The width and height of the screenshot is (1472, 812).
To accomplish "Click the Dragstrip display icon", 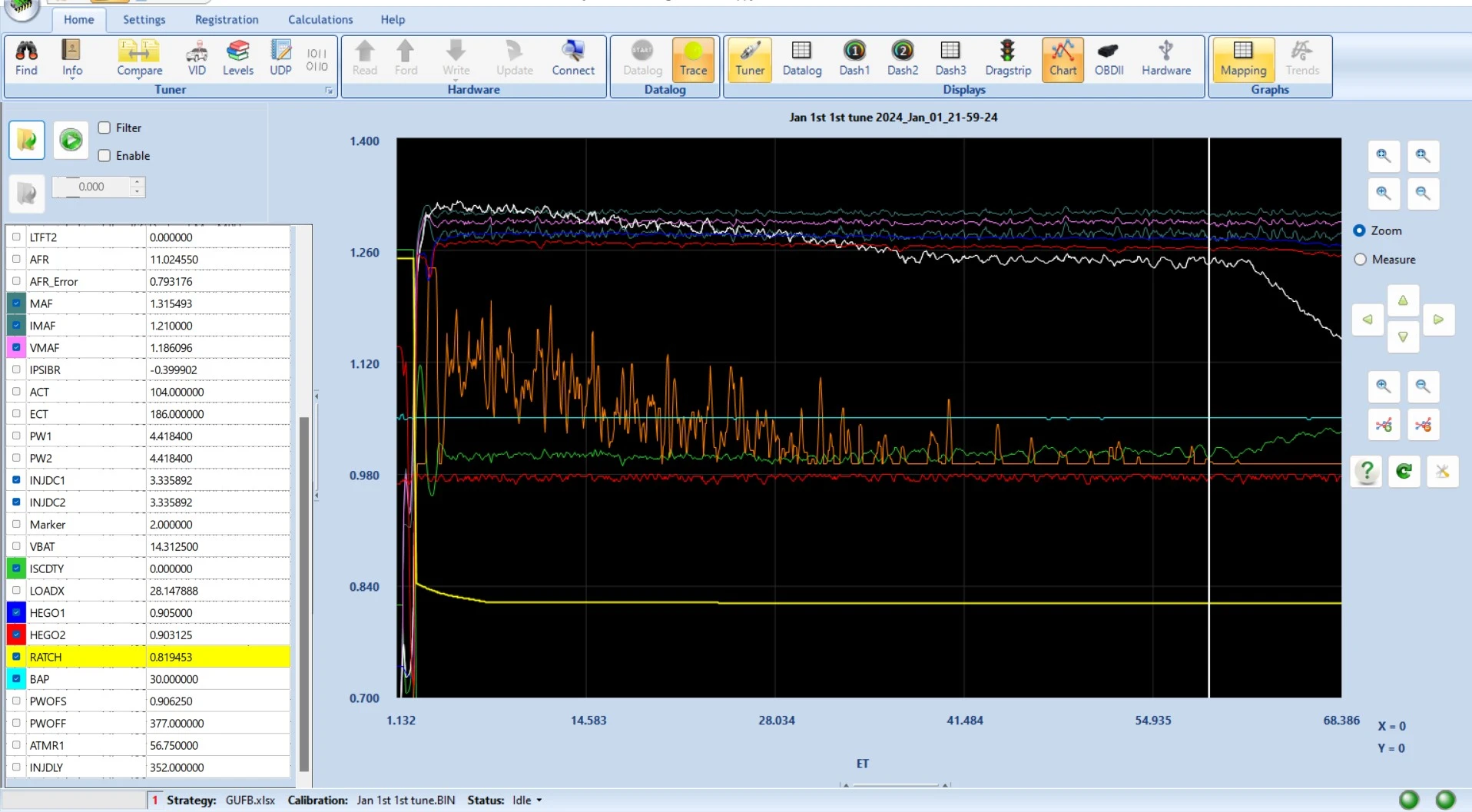I will click(1007, 58).
